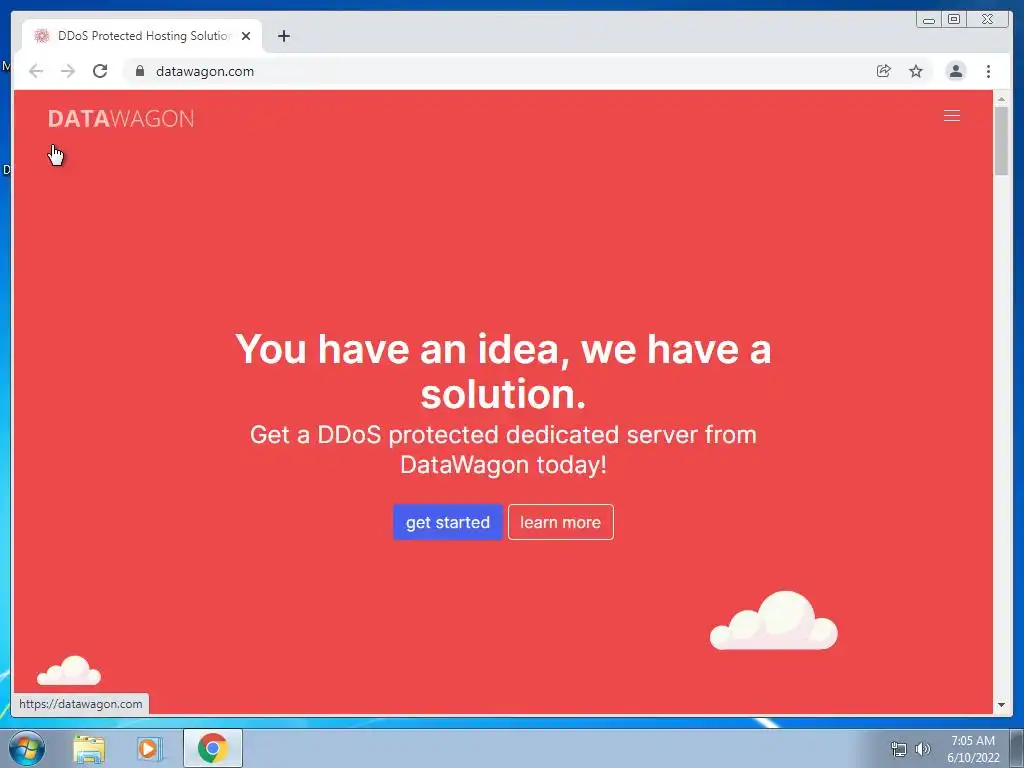Click the DataWagon logo

[121, 119]
